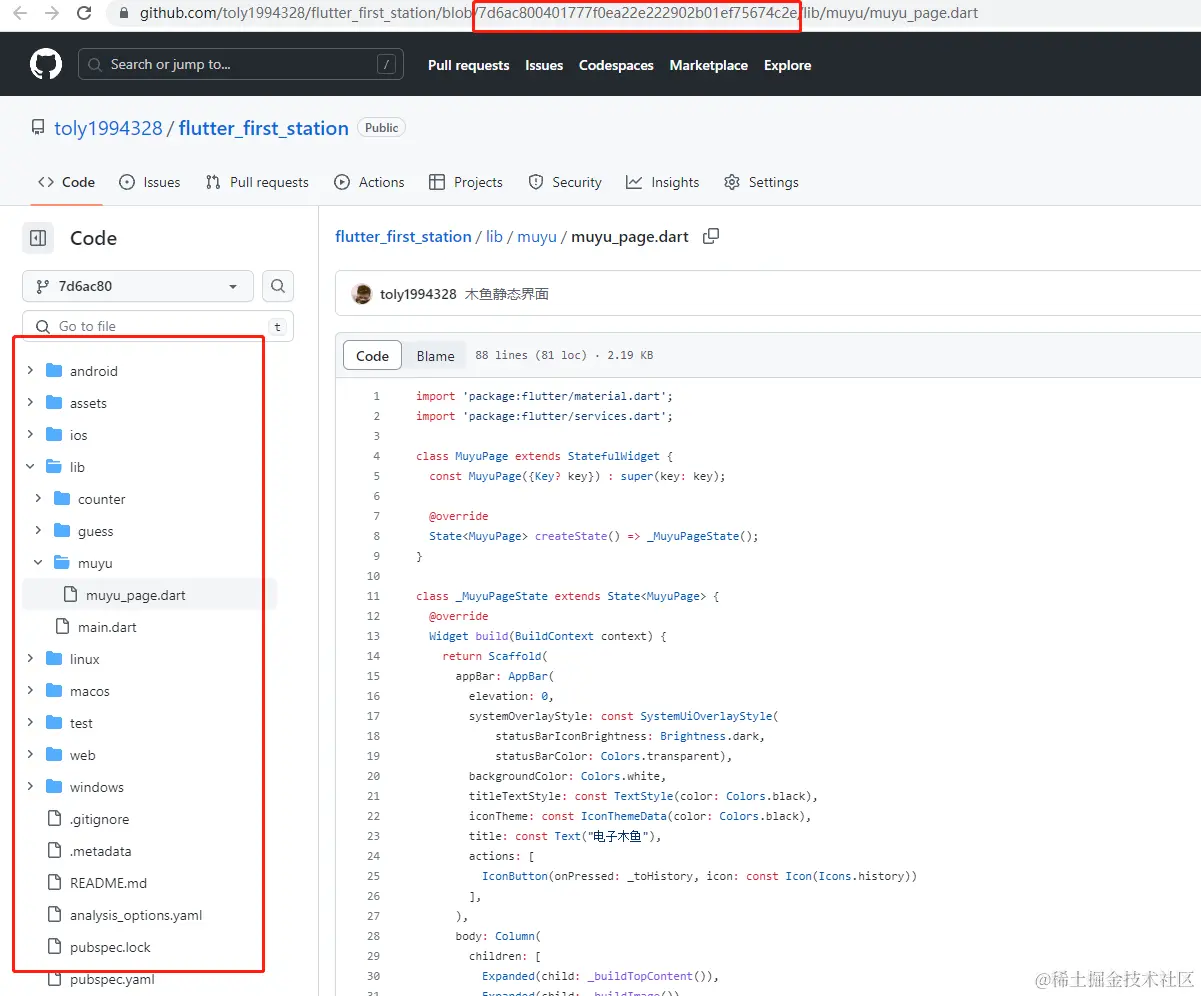Image resolution: width=1201 pixels, height=996 pixels.
Task: Focus the Search or jump to box
Action: pos(240,64)
